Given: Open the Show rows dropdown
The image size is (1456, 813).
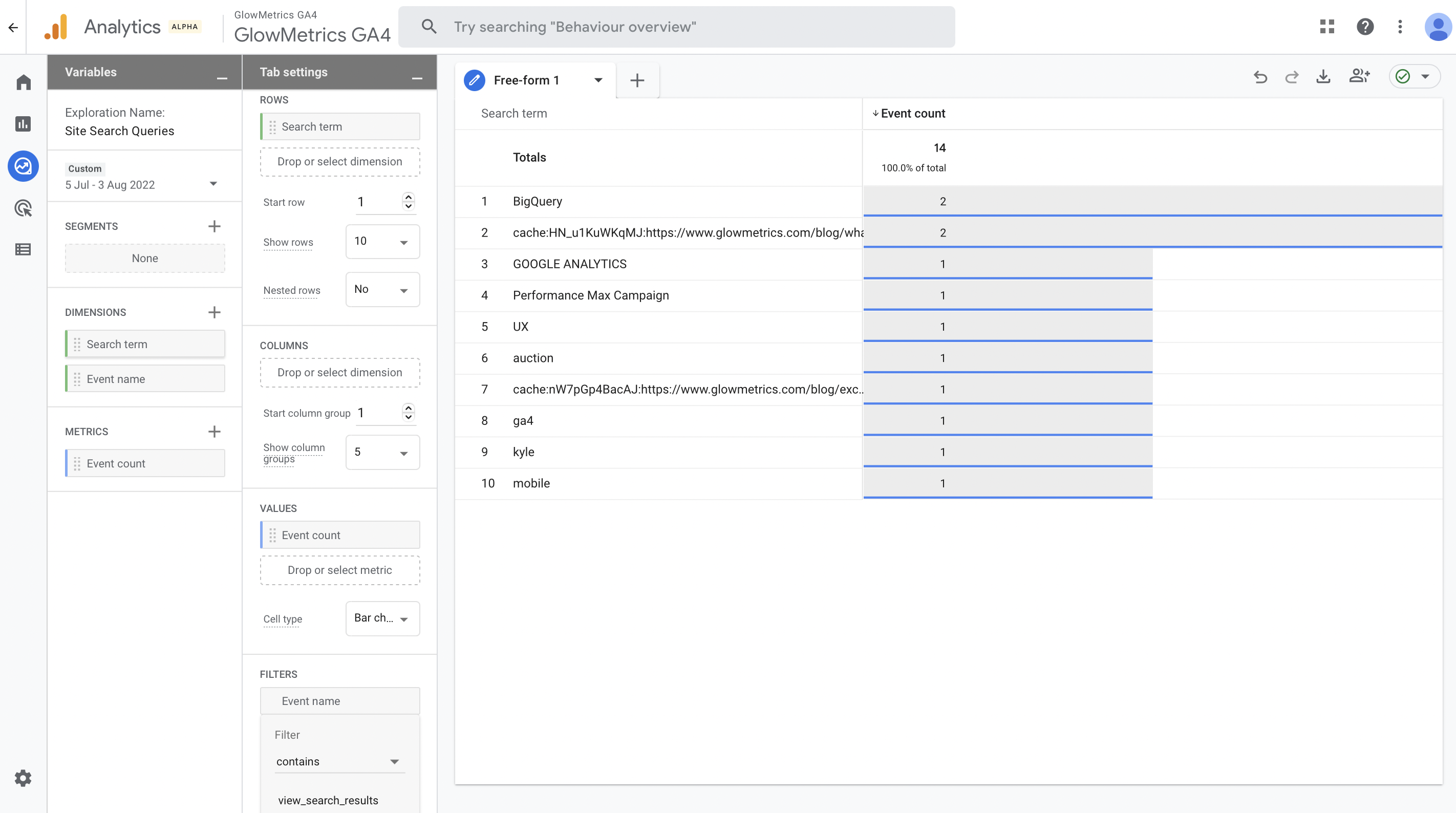Looking at the screenshot, I should 382,242.
